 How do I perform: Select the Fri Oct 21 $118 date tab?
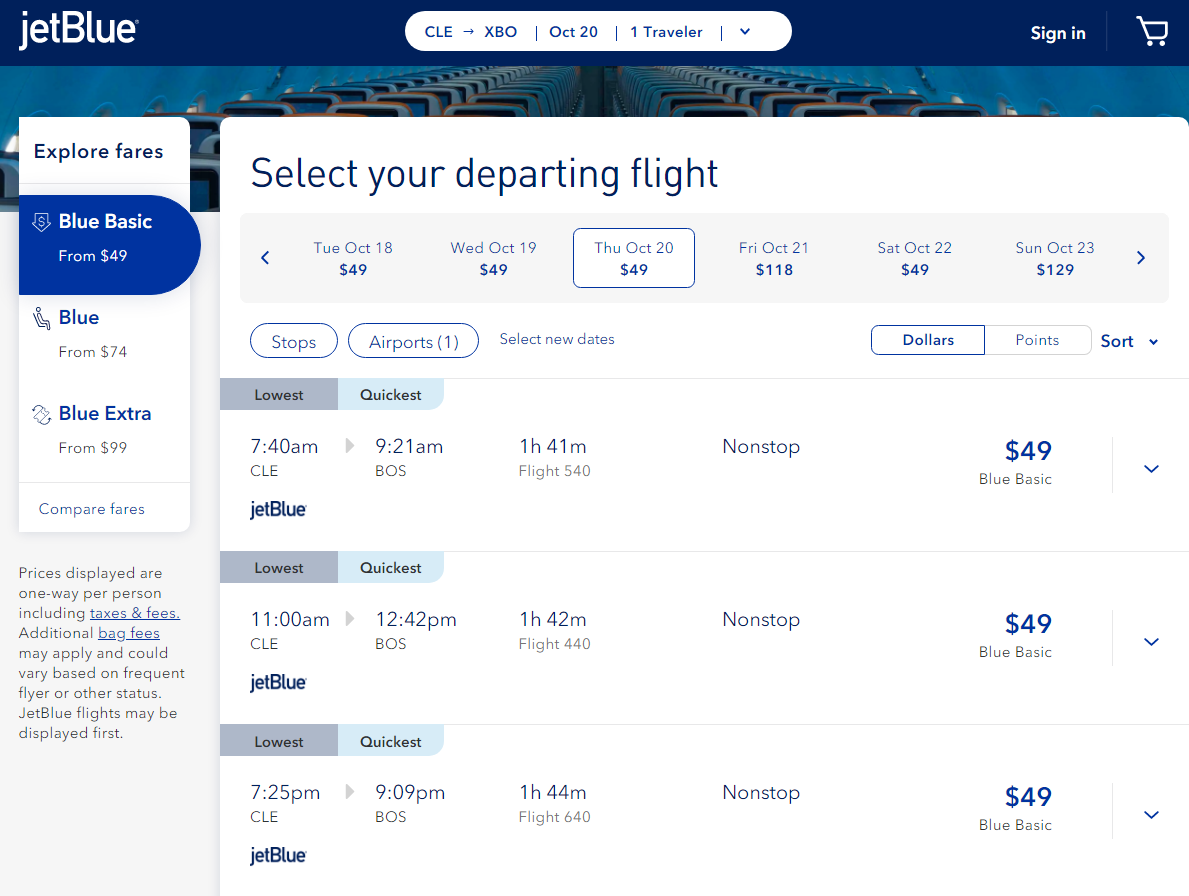[773, 258]
